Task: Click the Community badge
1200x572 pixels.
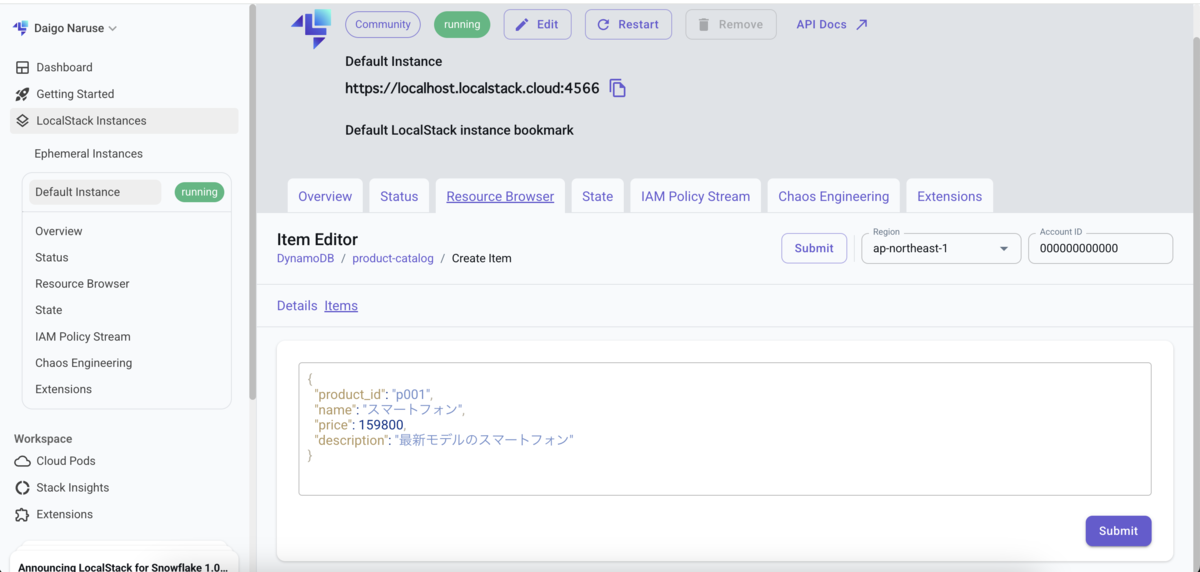Action: click(383, 25)
